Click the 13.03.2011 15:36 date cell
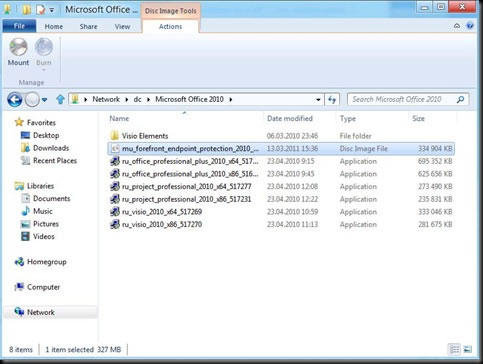Image resolution: width=483 pixels, height=364 pixels. tap(292, 149)
